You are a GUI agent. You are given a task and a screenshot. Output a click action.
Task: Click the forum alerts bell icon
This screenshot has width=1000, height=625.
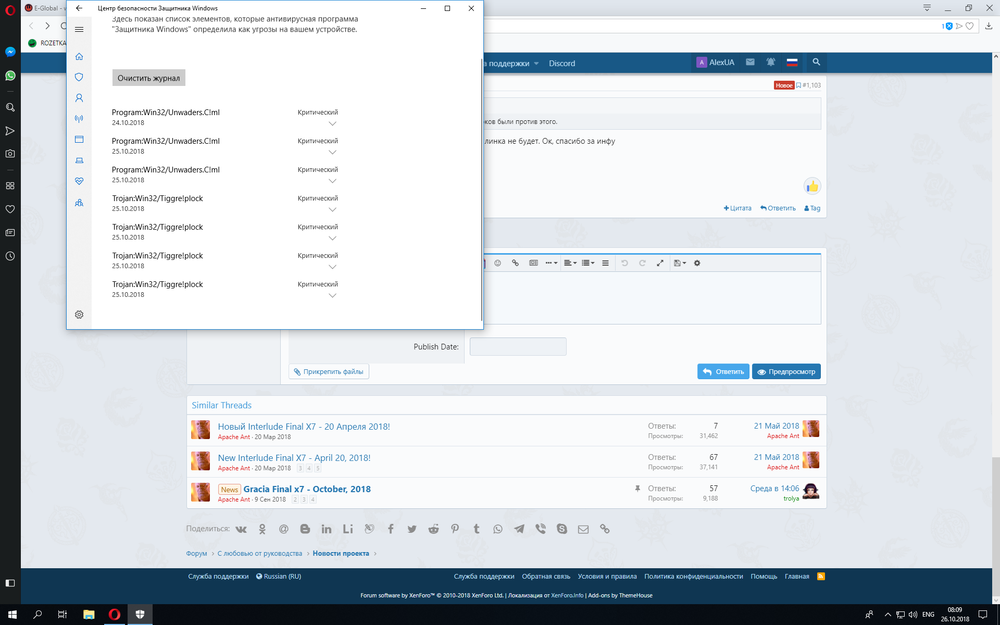click(x=769, y=62)
